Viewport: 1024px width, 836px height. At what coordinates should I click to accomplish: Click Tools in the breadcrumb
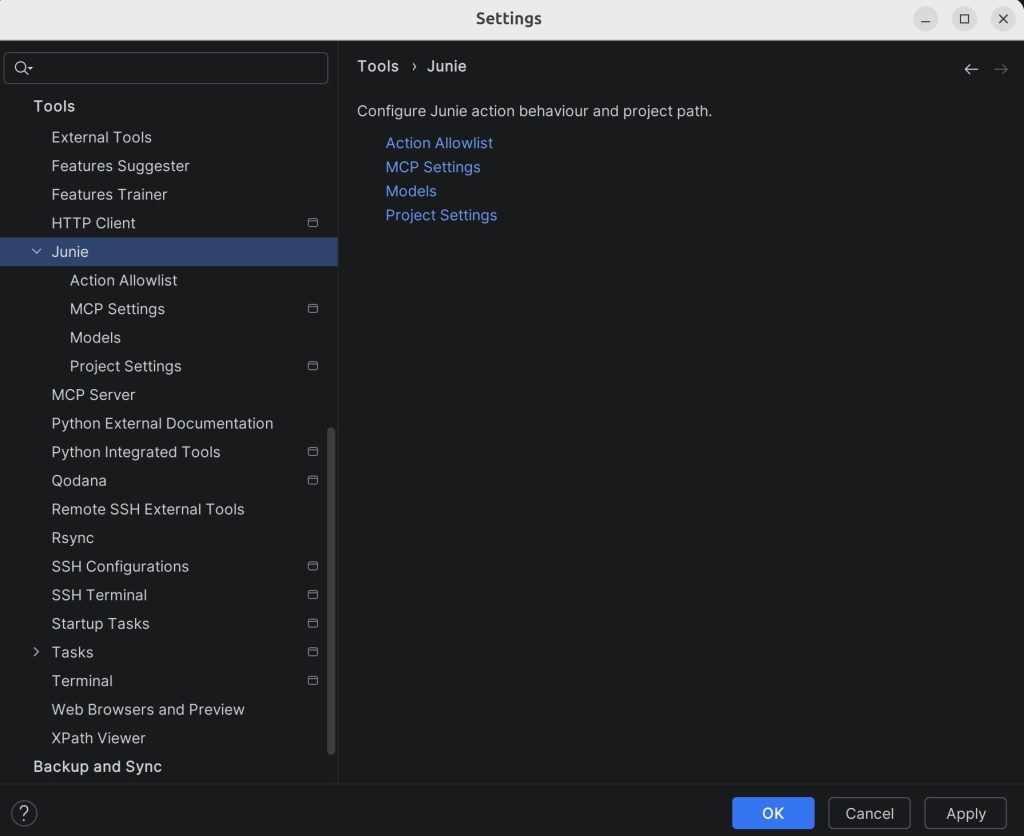pyautogui.click(x=377, y=67)
